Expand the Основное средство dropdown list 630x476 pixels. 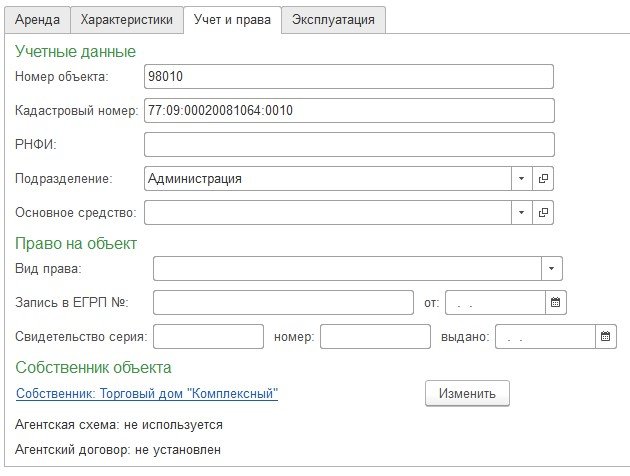[x=522, y=213]
